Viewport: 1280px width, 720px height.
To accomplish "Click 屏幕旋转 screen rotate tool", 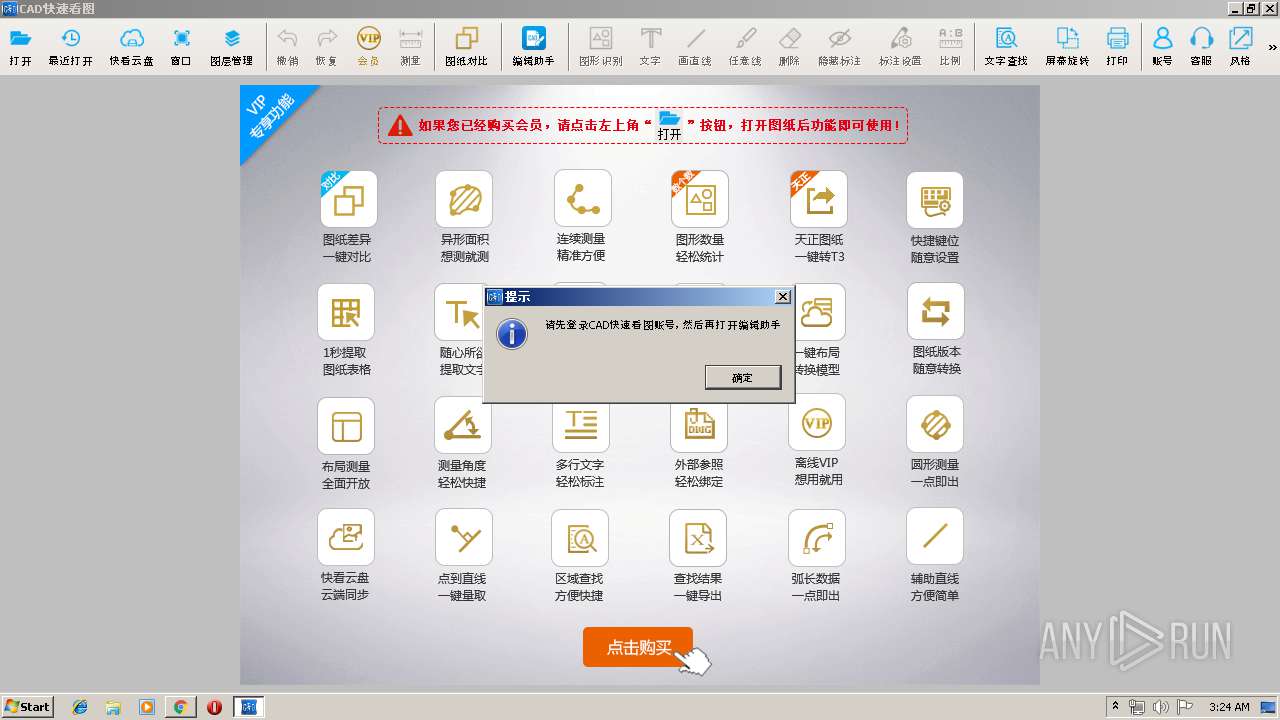I will click(x=1067, y=46).
